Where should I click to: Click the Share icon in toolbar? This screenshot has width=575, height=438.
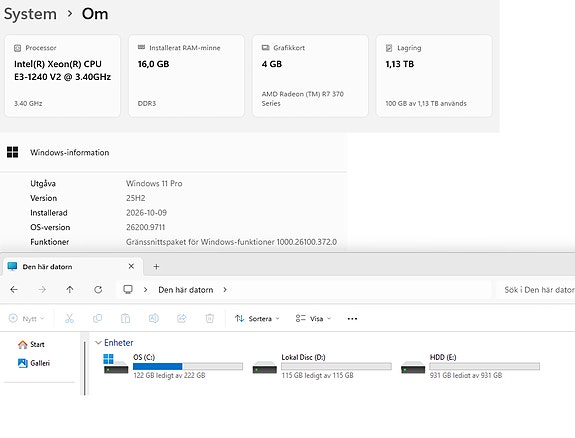[182, 318]
